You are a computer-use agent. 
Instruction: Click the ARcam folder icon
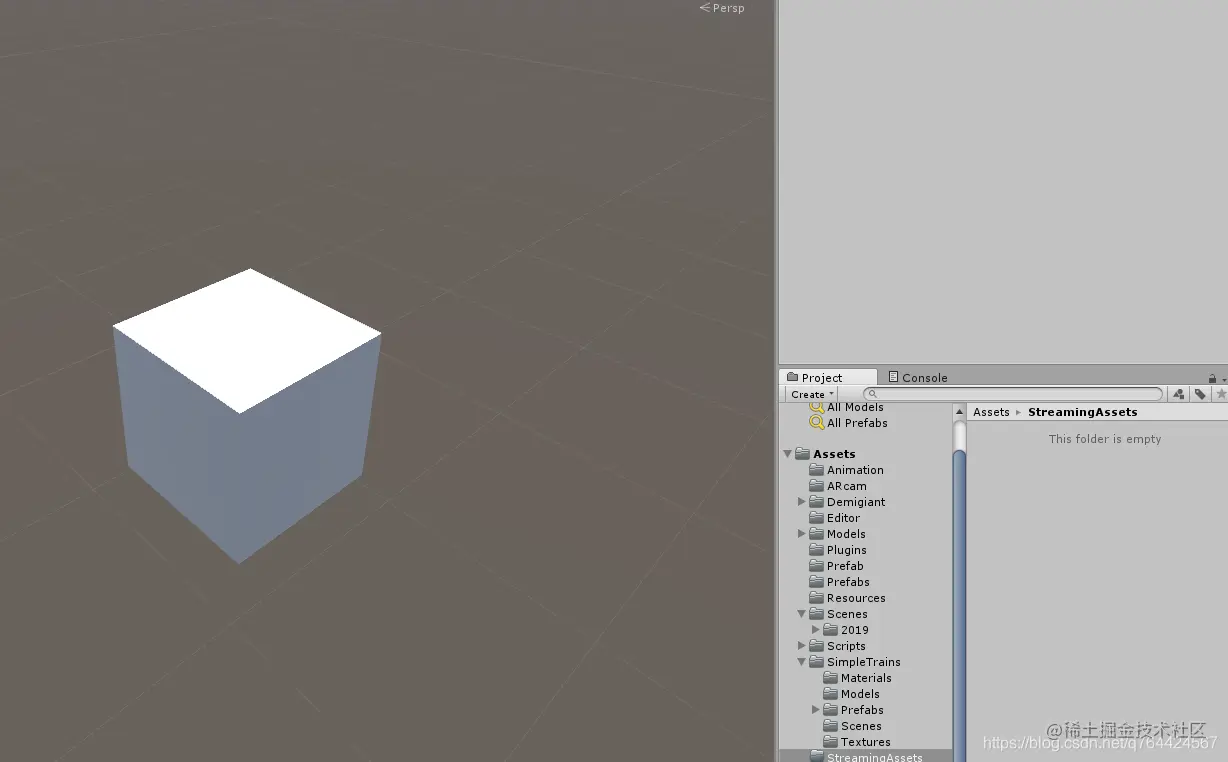[816, 486]
